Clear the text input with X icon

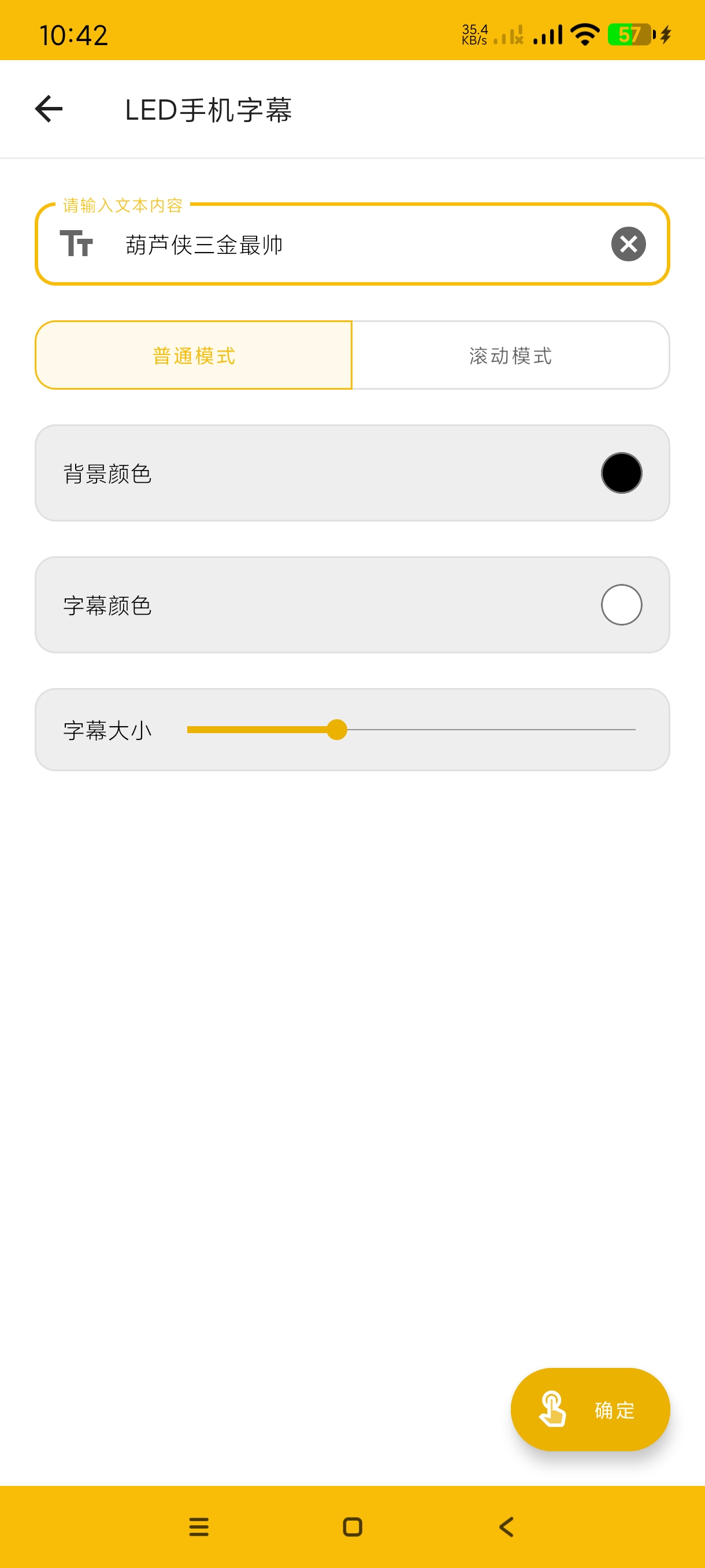[628, 244]
